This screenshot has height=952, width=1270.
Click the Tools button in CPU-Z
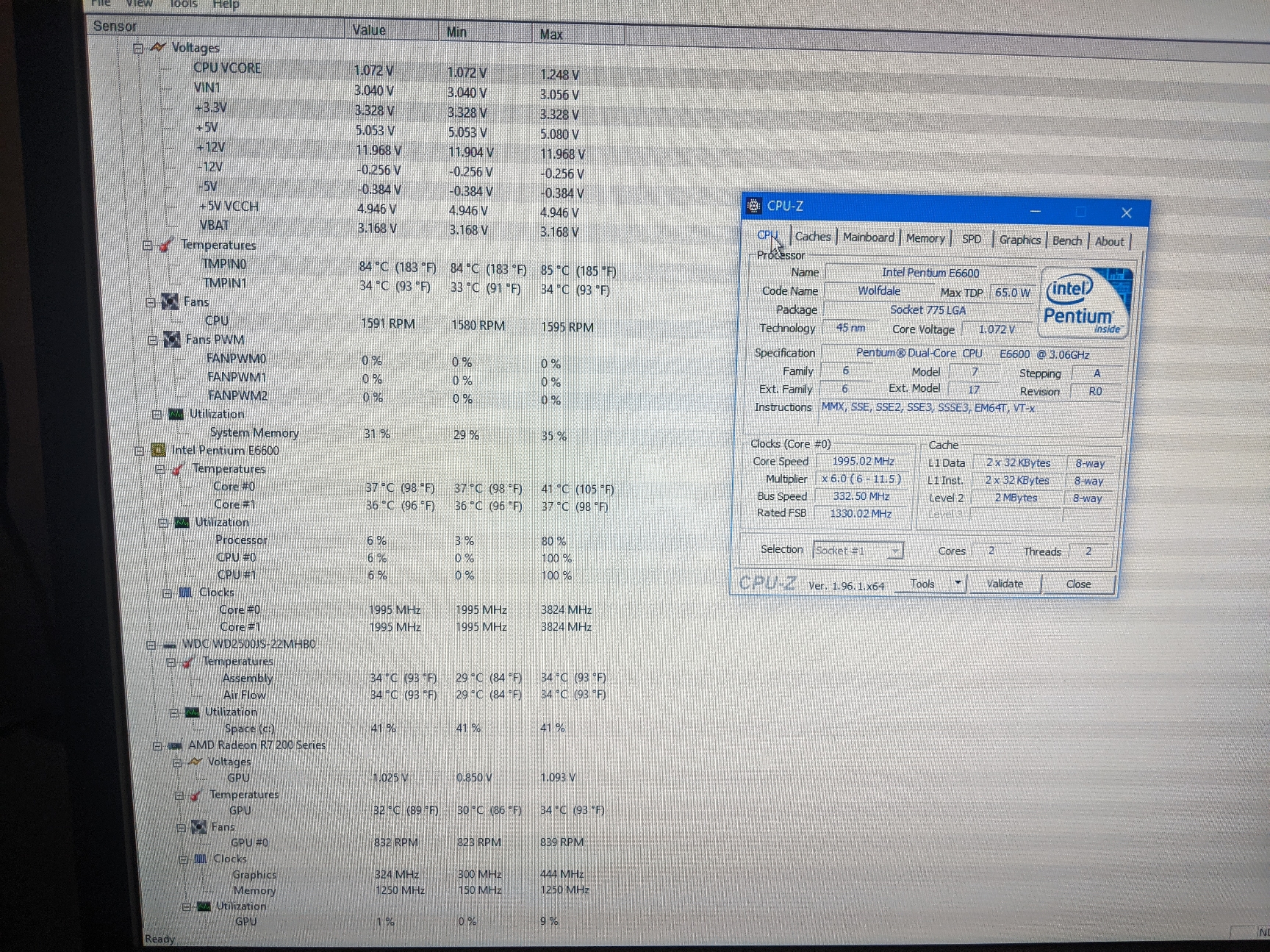922,584
